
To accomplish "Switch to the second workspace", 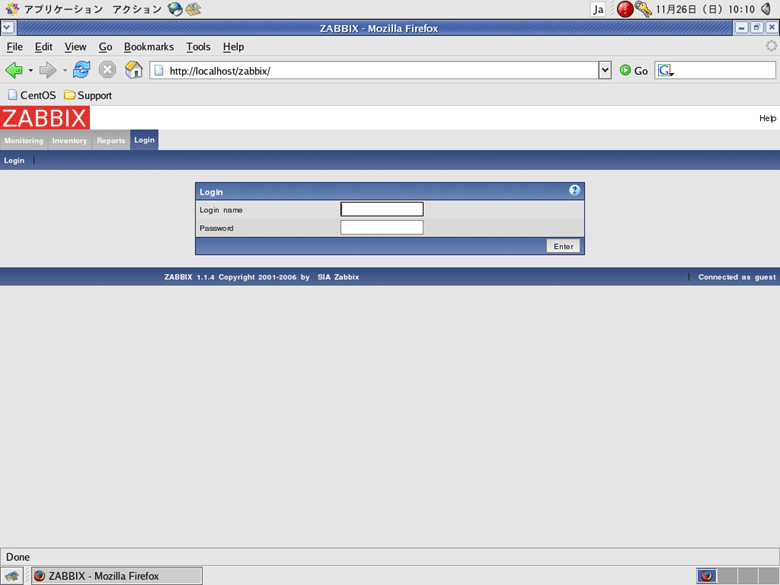I will pos(727,576).
